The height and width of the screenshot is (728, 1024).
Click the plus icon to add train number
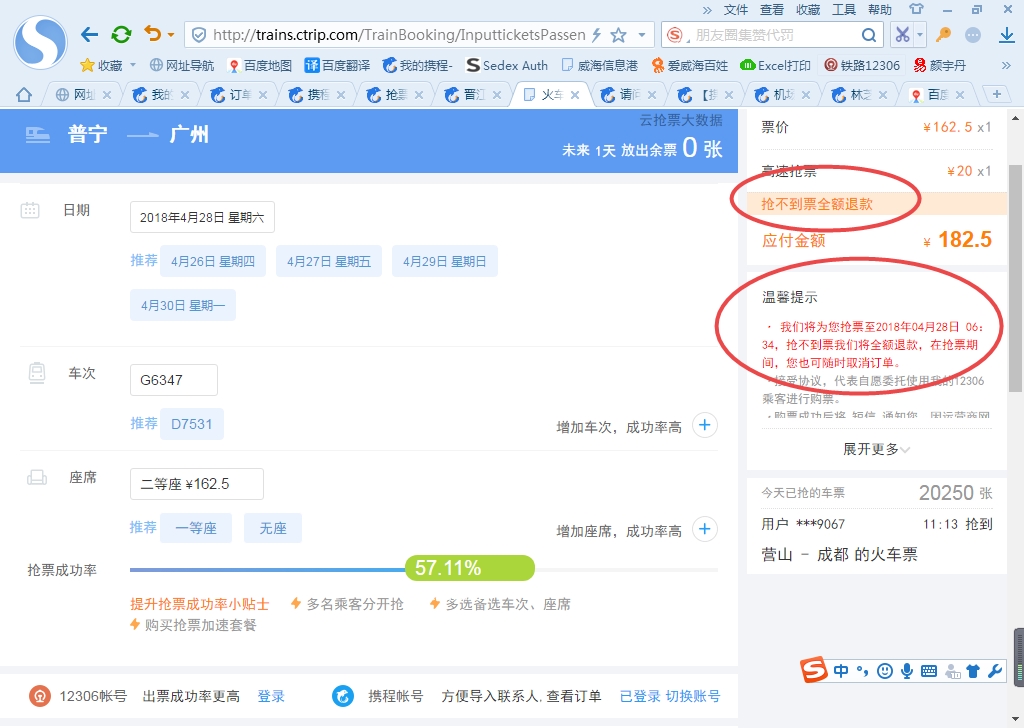[705, 425]
